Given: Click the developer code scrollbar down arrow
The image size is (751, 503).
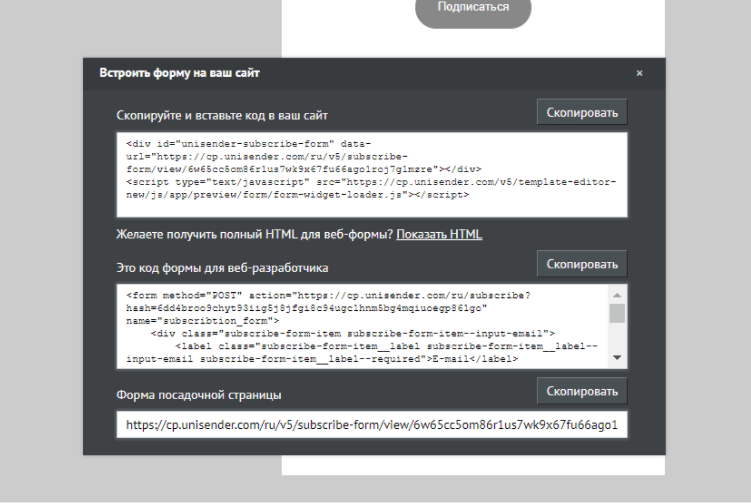Looking at the screenshot, I should click(617, 357).
